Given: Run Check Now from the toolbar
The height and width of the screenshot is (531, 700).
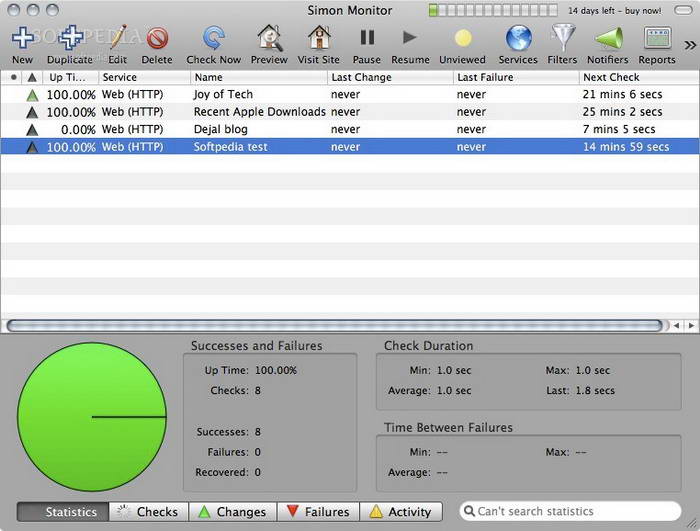Looking at the screenshot, I should (x=213, y=38).
